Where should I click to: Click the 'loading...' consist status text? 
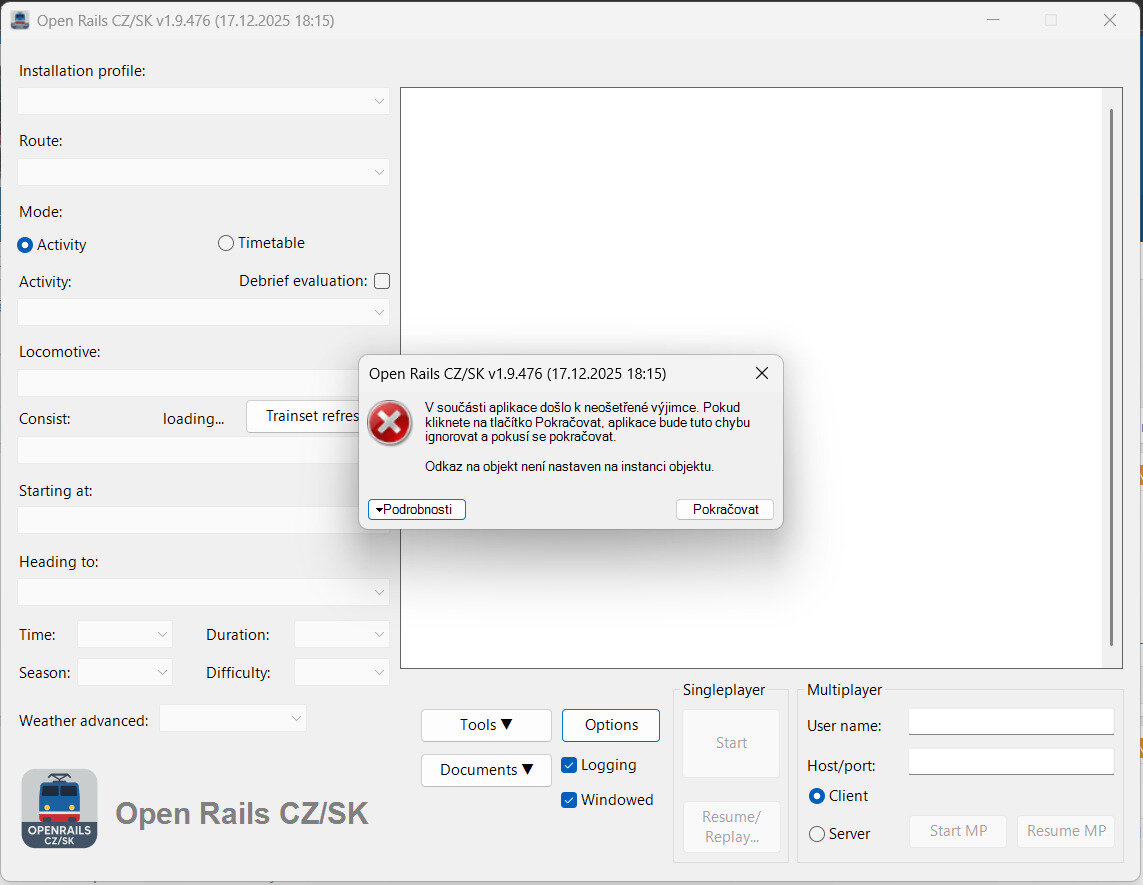tap(193, 418)
